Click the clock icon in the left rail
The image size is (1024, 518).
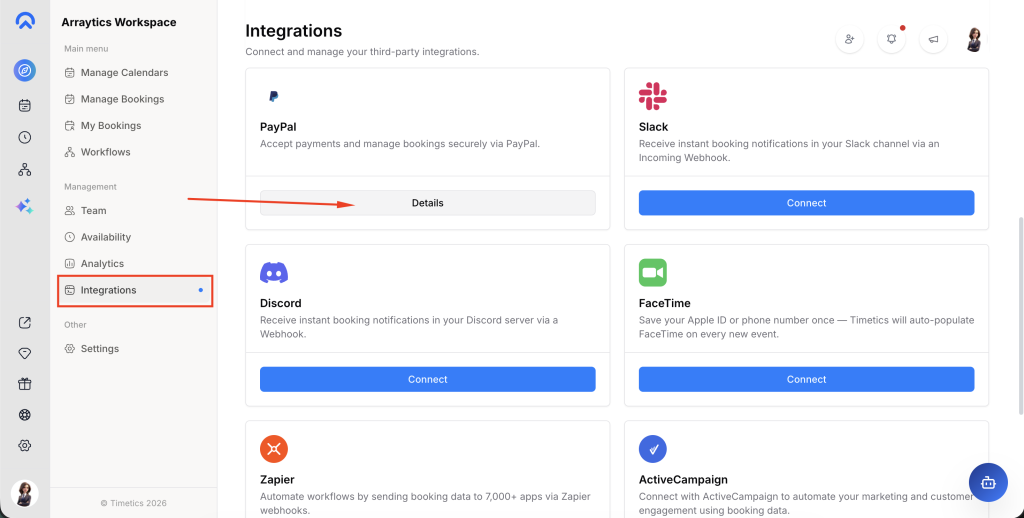pos(25,138)
